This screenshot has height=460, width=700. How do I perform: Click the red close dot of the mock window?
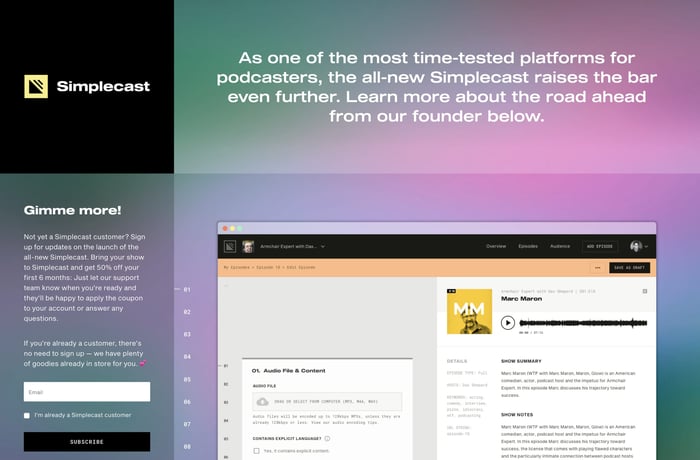tap(225, 228)
